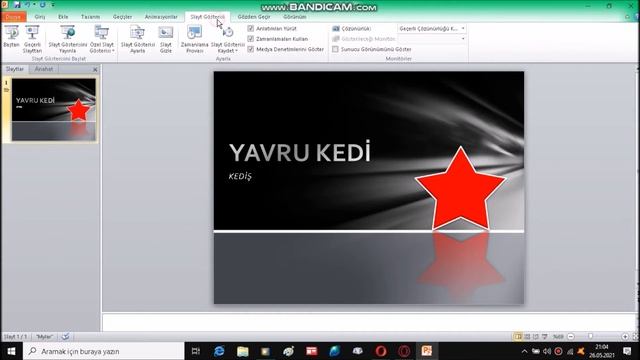Collapse the ribbon with the caret icon
Viewport: 640px width, 360px height.
tap(627, 17)
